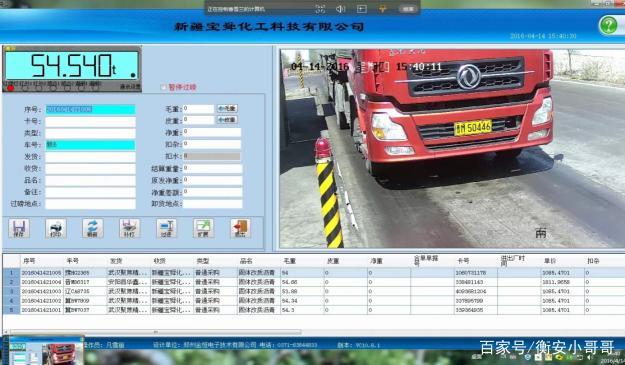The image size is (625, 365).
Task: Click the table's horizontal scrollbar
Action: pyautogui.click(x=155, y=332)
